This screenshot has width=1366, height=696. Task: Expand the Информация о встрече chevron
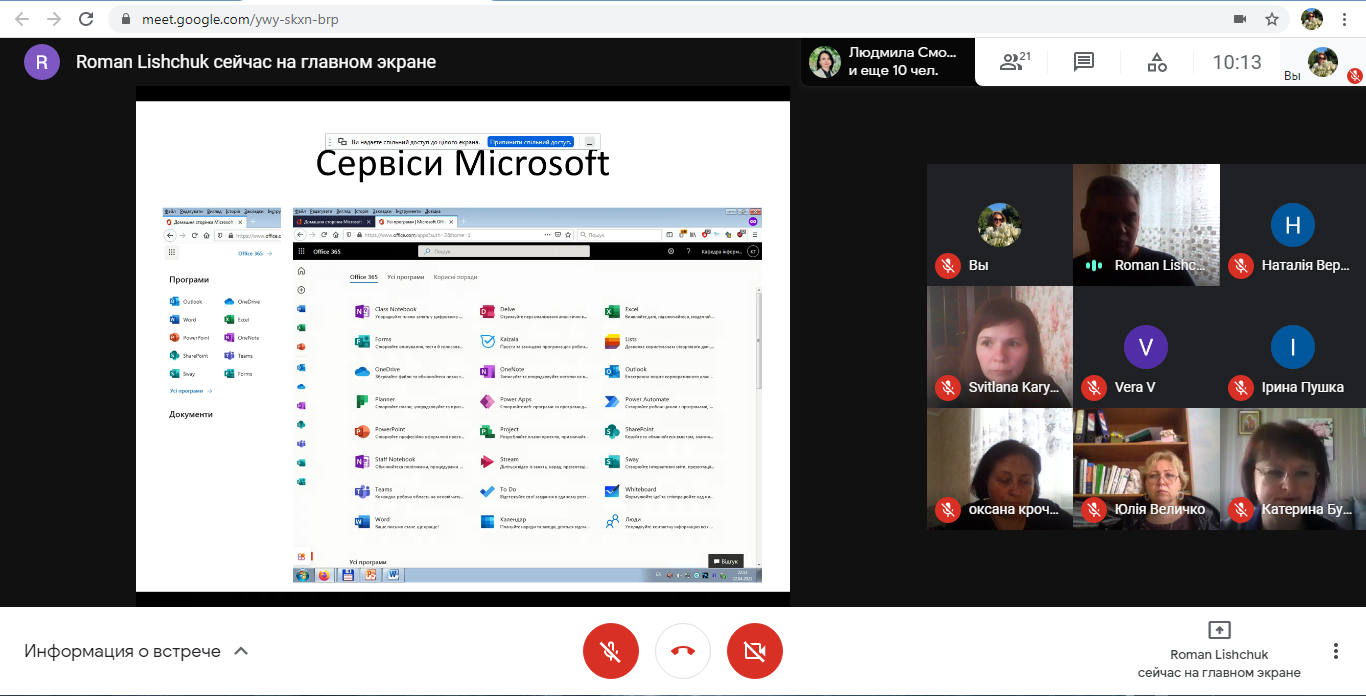[x=240, y=651]
